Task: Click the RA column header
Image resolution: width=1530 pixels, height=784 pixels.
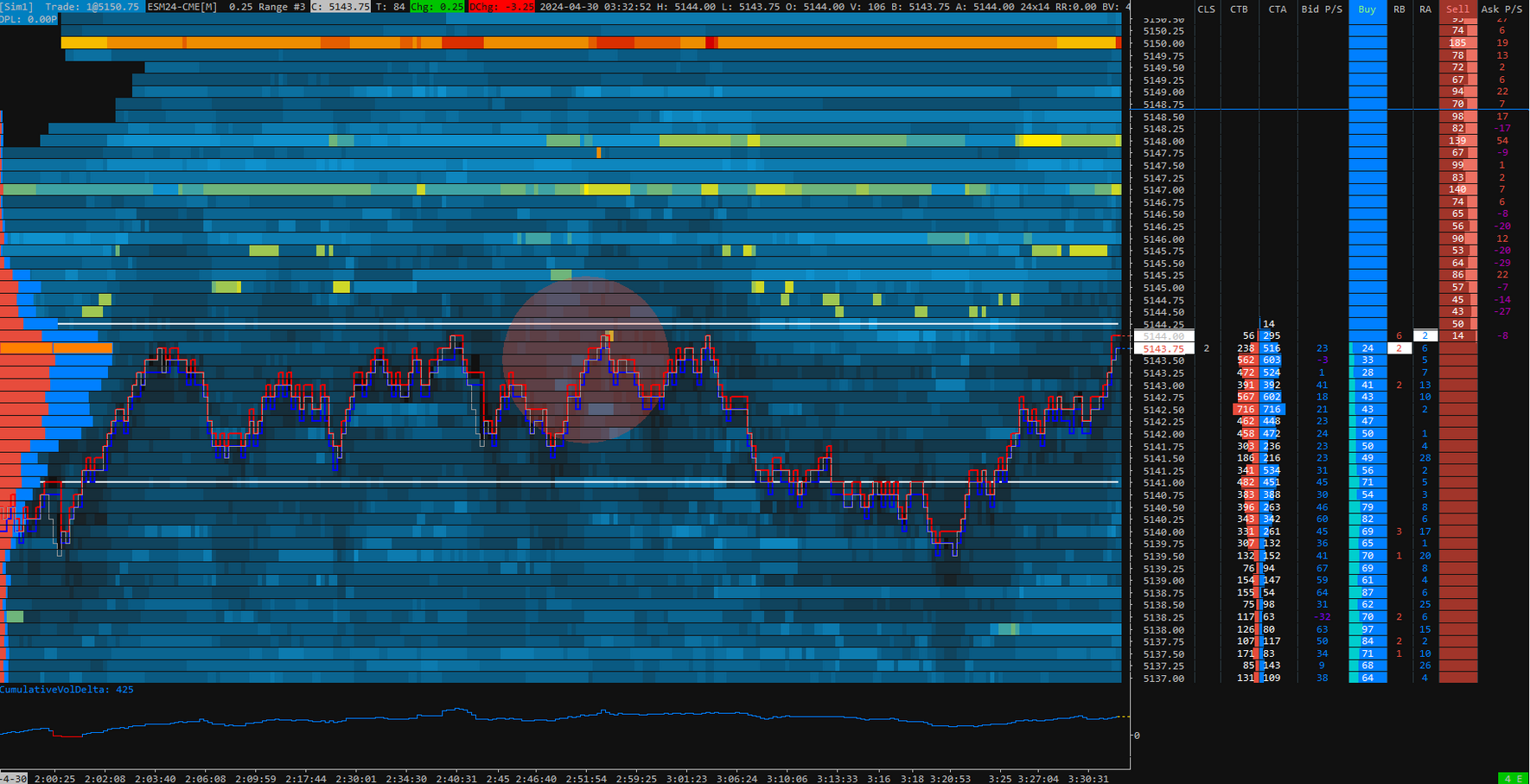Action: (1426, 9)
